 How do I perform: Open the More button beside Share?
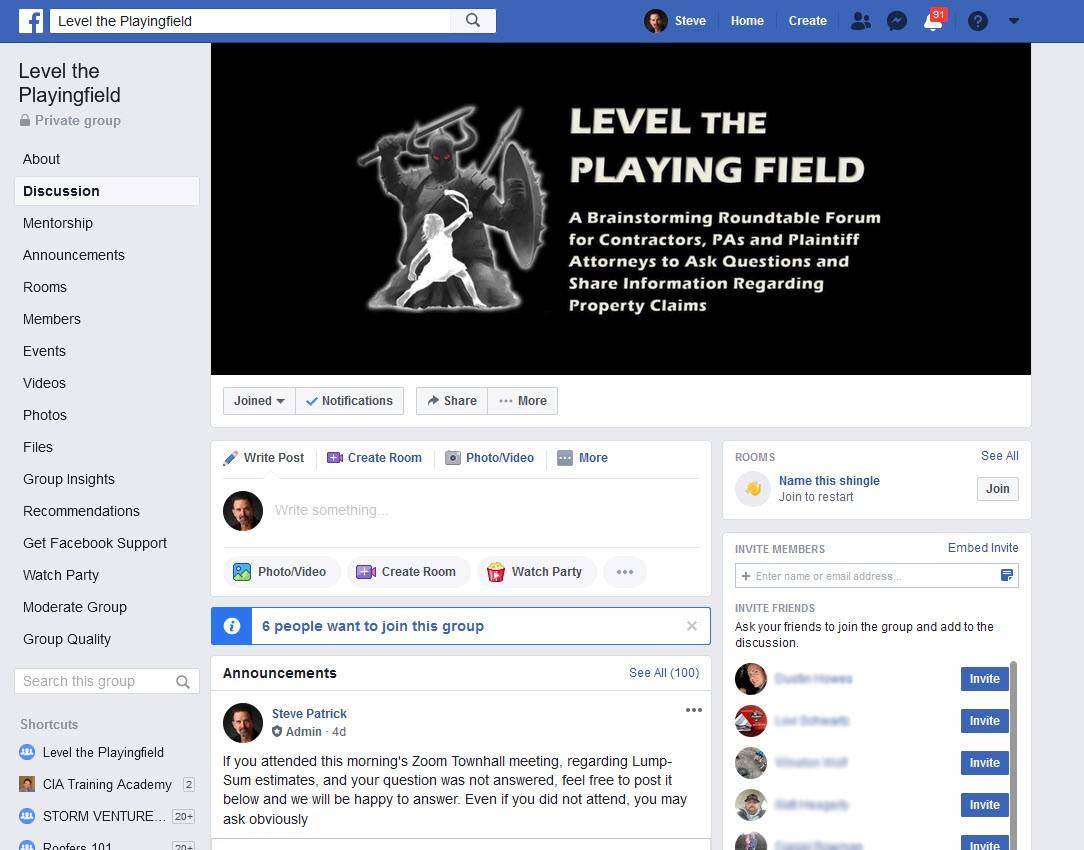523,401
